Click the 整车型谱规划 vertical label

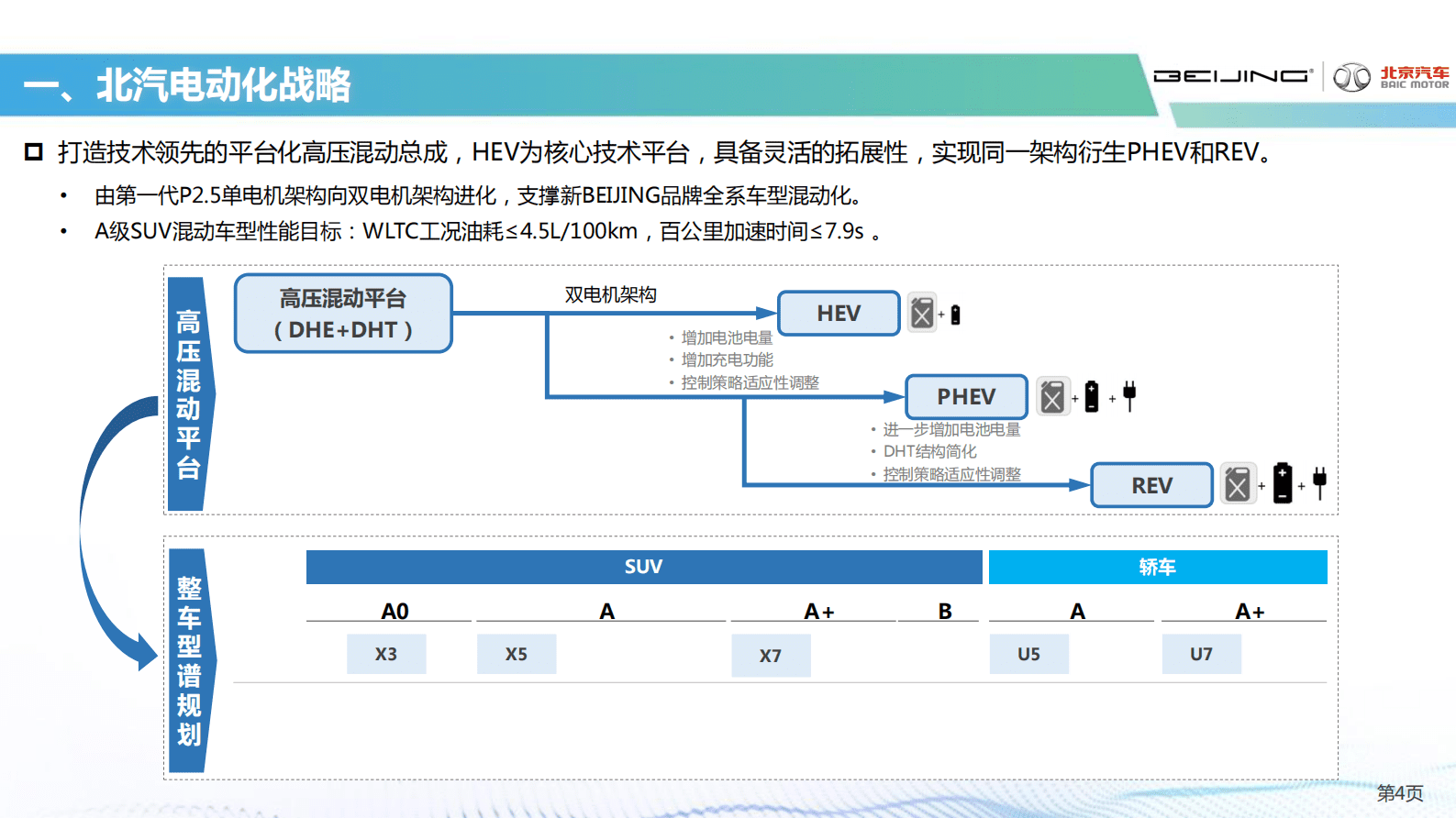click(191, 660)
